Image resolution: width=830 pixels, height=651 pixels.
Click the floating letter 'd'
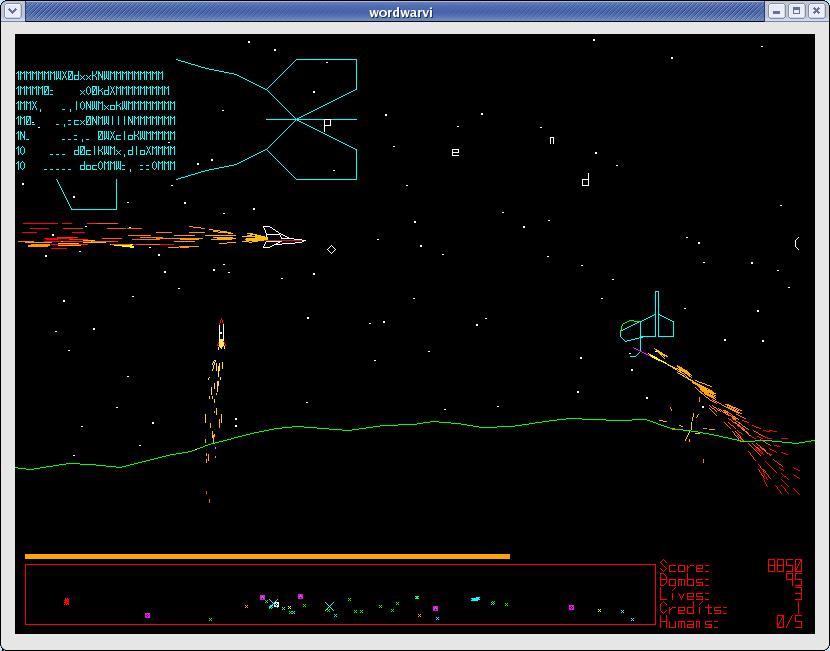tap(585, 181)
